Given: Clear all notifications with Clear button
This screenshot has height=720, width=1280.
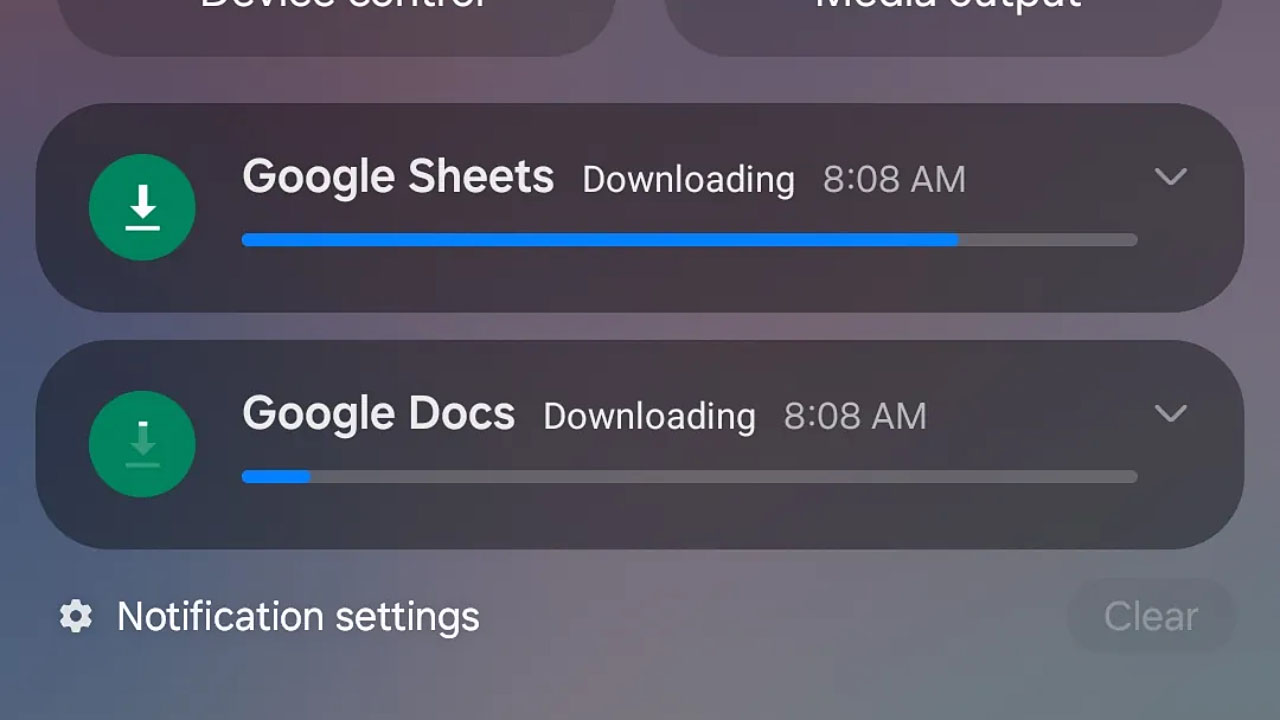Looking at the screenshot, I should click(x=1151, y=617).
